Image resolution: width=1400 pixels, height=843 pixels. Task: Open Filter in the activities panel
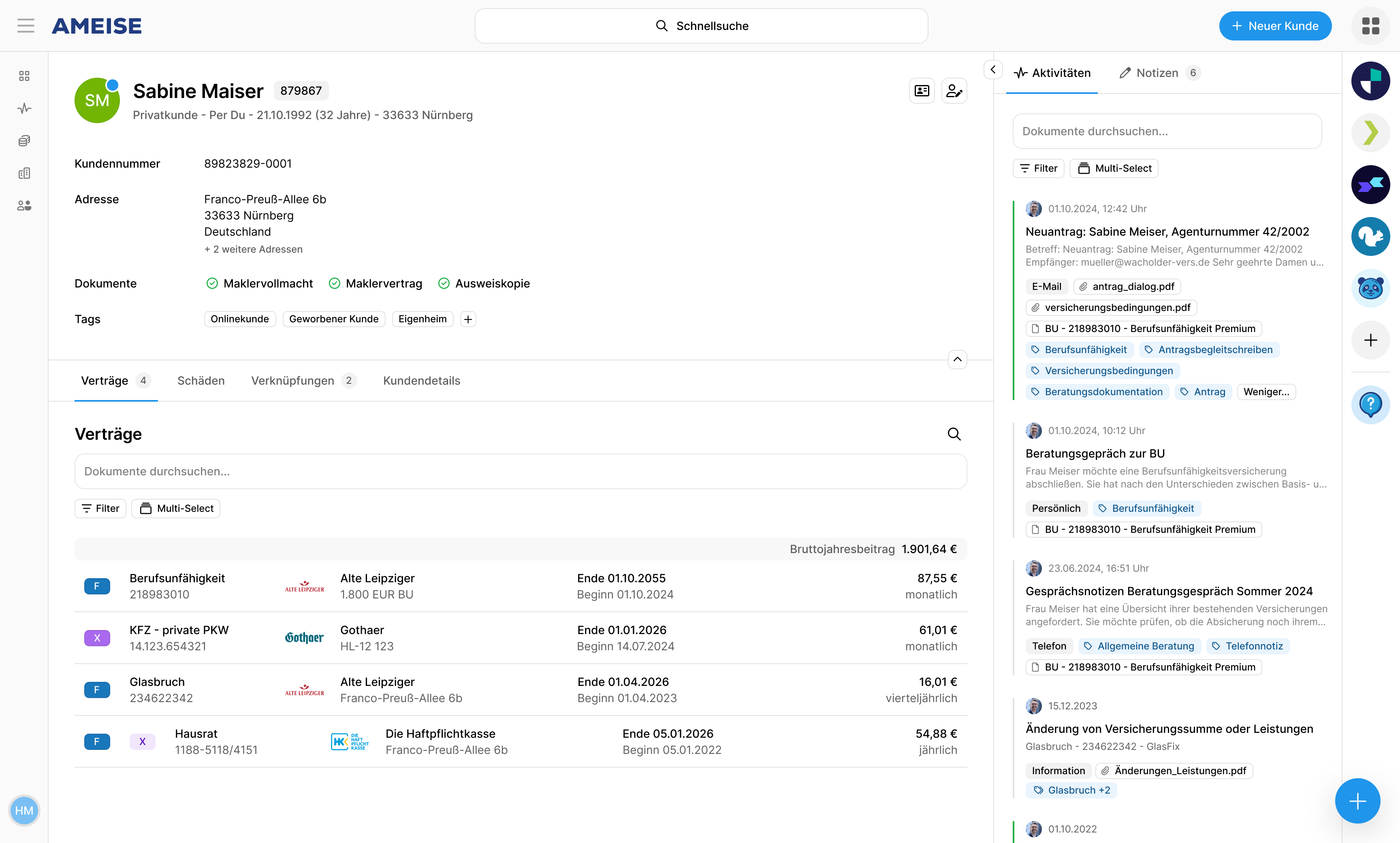coord(1038,168)
